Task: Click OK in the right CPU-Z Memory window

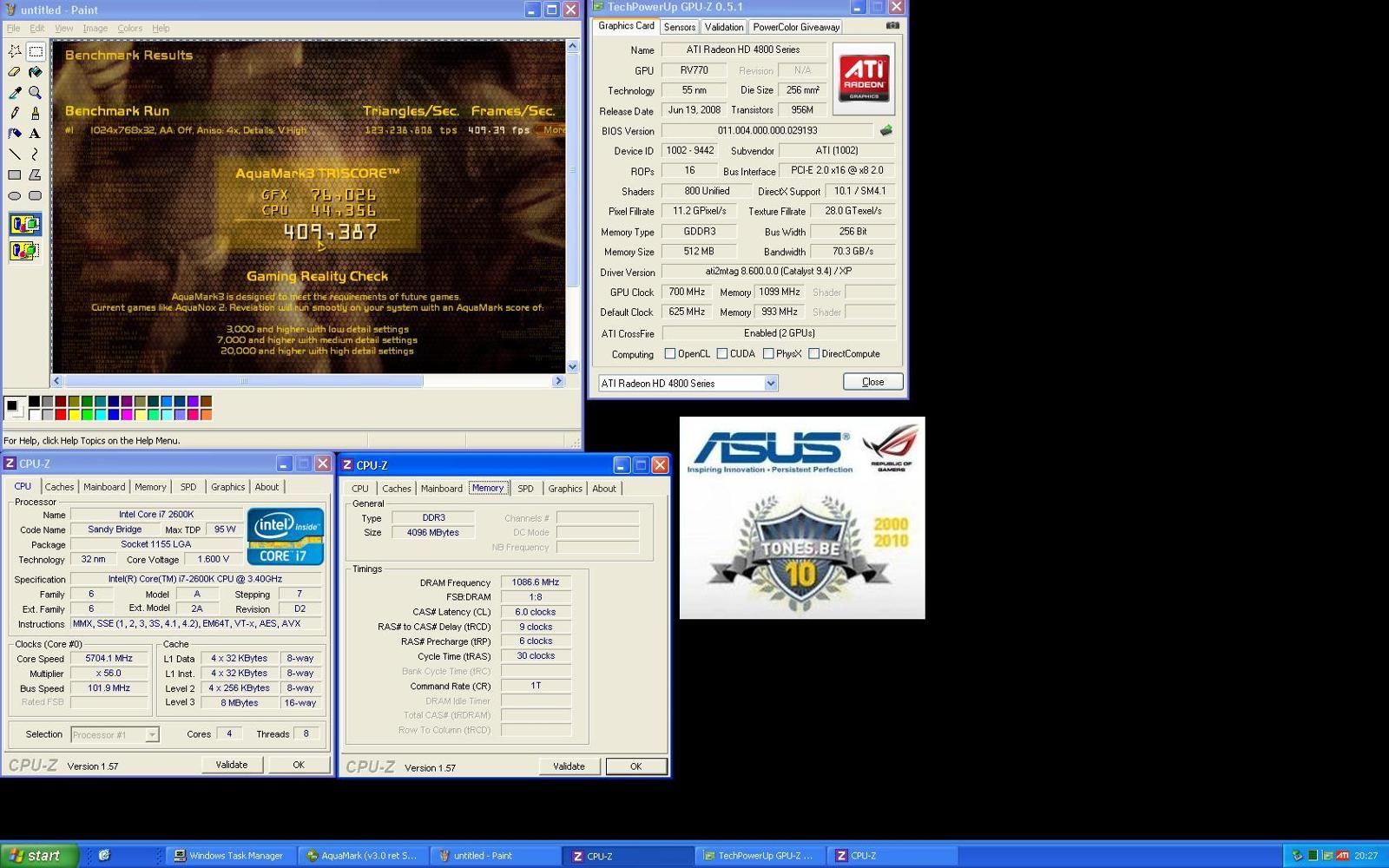Action: pyautogui.click(x=636, y=766)
